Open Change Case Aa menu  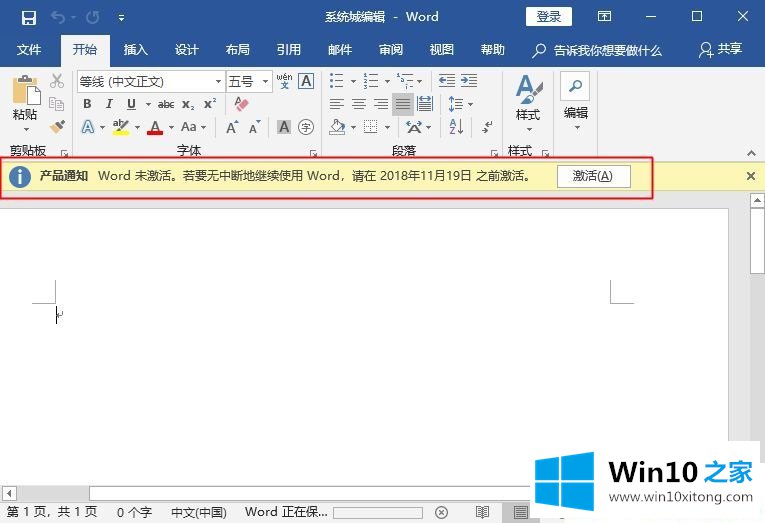[x=193, y=127]
